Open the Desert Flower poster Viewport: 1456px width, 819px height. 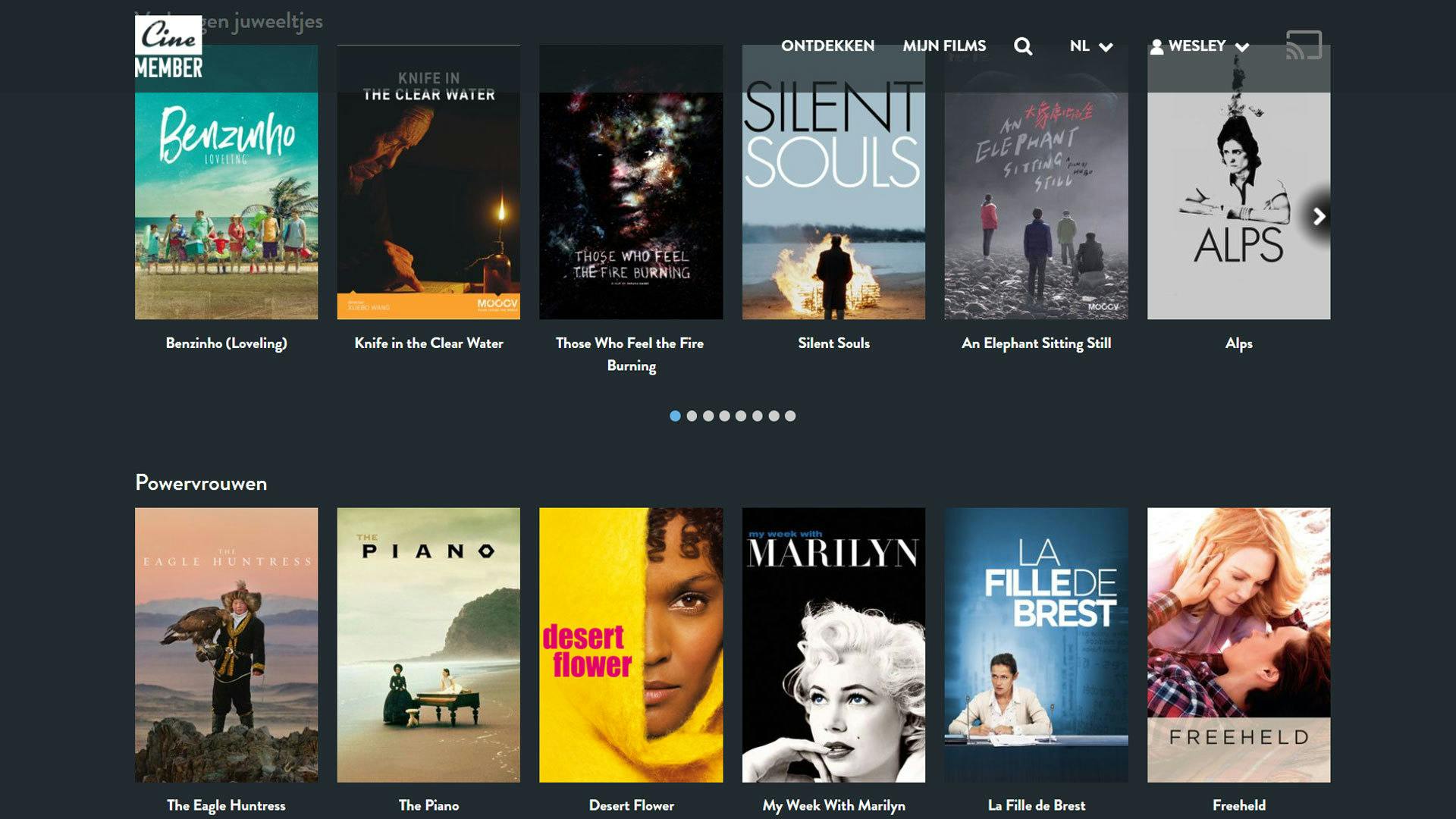pos(631,645)
